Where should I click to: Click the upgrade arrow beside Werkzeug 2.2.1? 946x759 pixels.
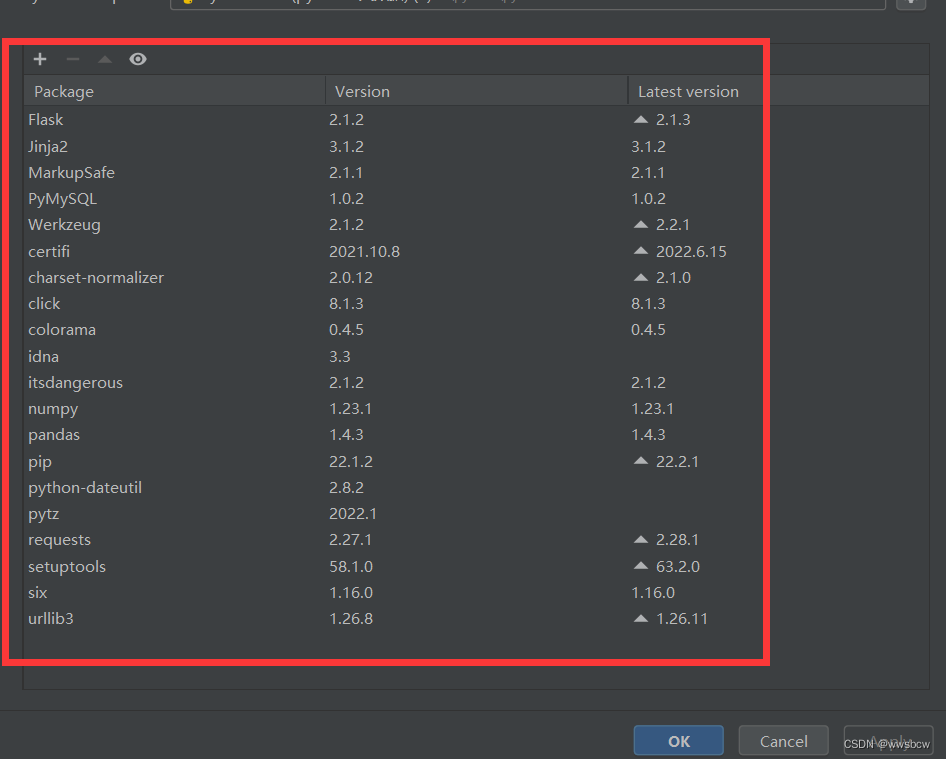[x=641, y=224]
